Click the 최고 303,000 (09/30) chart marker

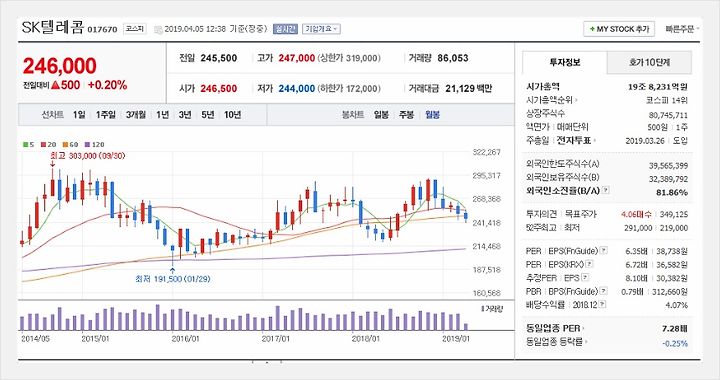(87, 156)
